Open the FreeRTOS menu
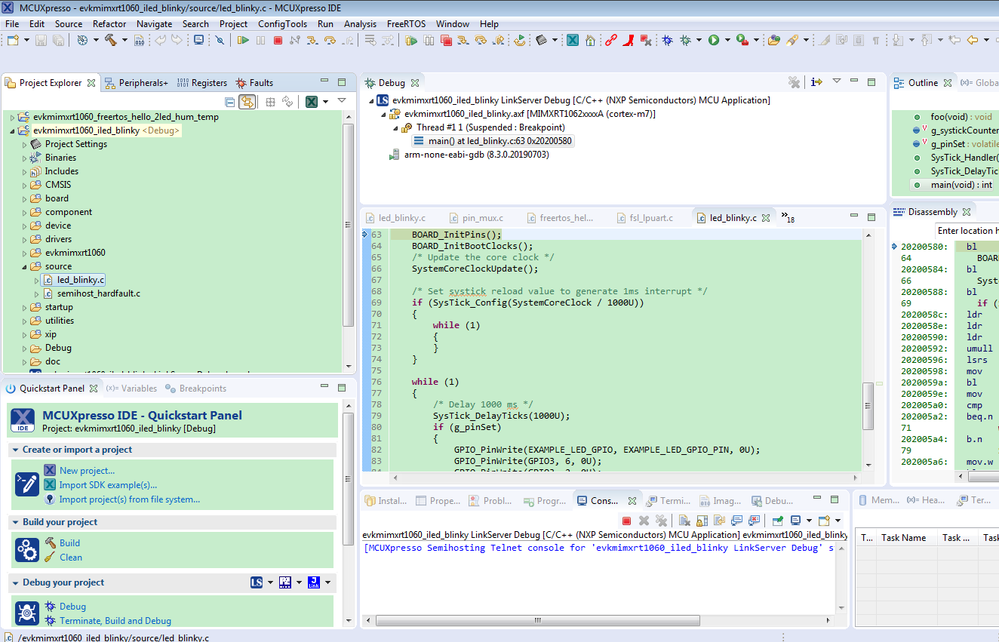This screenshot has width=999, height=642. [406, 24]
